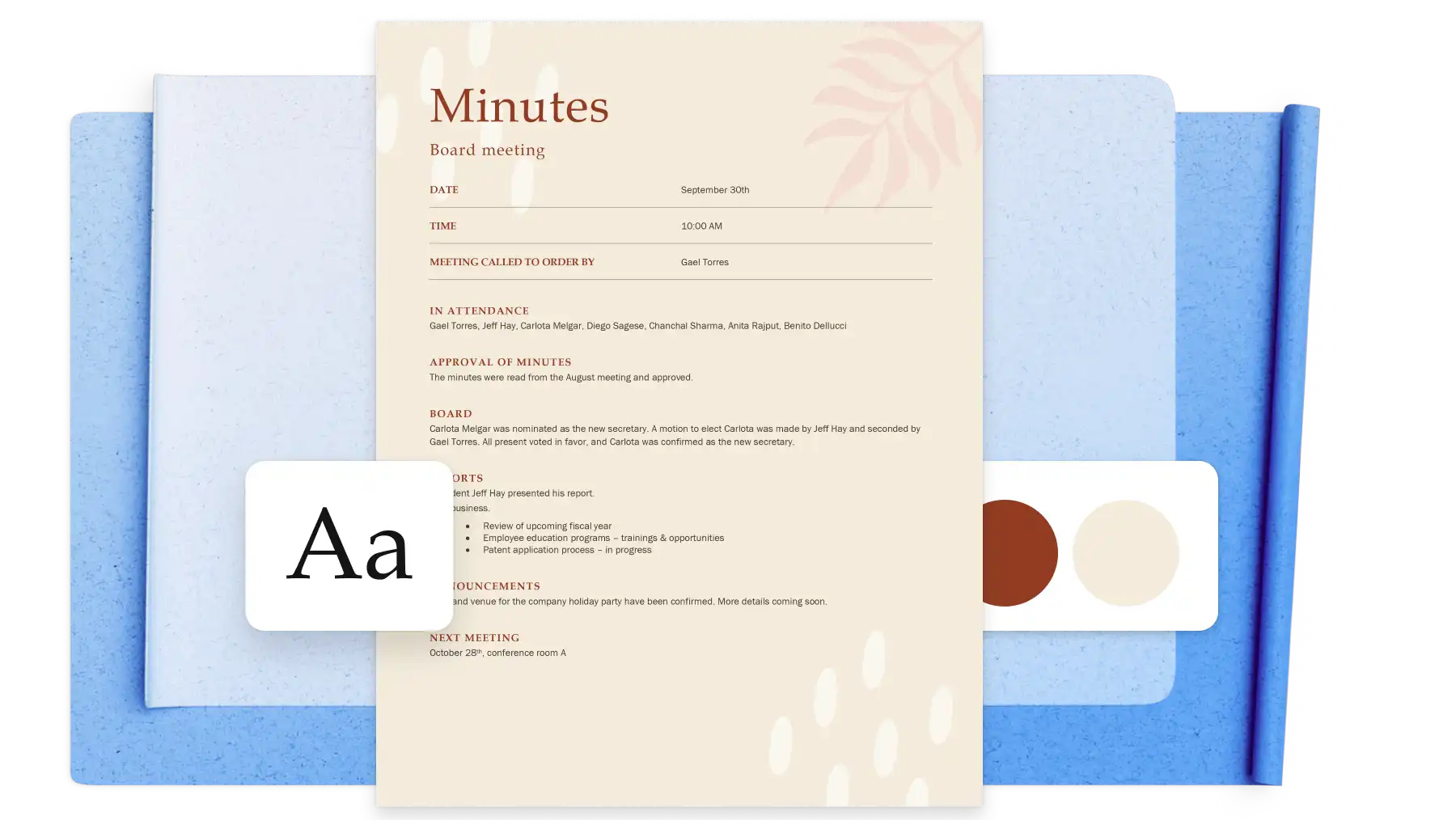Click the 'IN ATTENDANCE' heading
This screenshot has height=820, width=1456.
point(479,311)
